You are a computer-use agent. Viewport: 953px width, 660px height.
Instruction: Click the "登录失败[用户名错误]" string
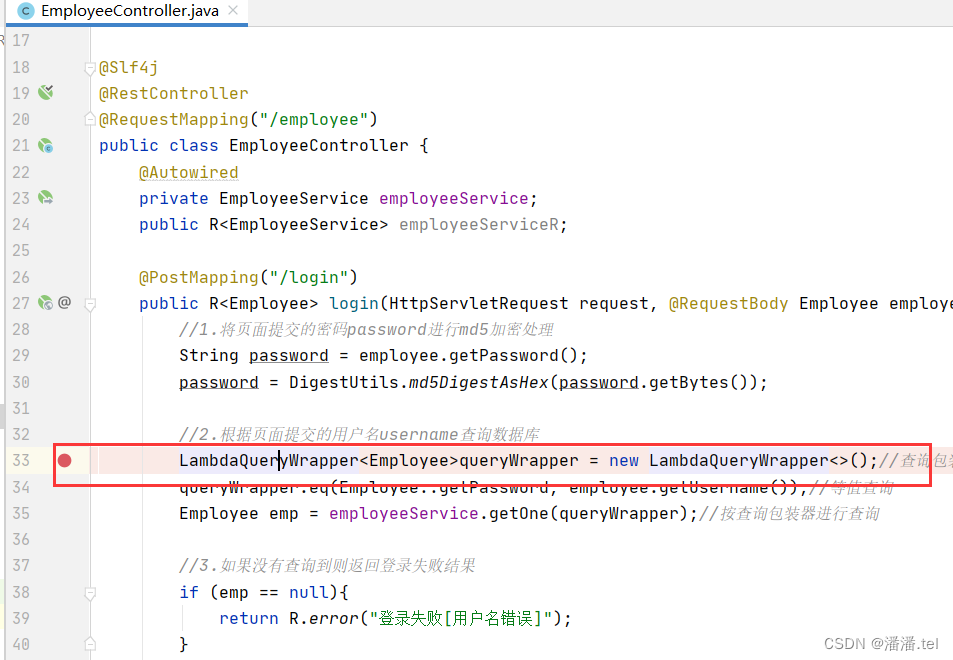pyautogui.click(x=461, y=618)
